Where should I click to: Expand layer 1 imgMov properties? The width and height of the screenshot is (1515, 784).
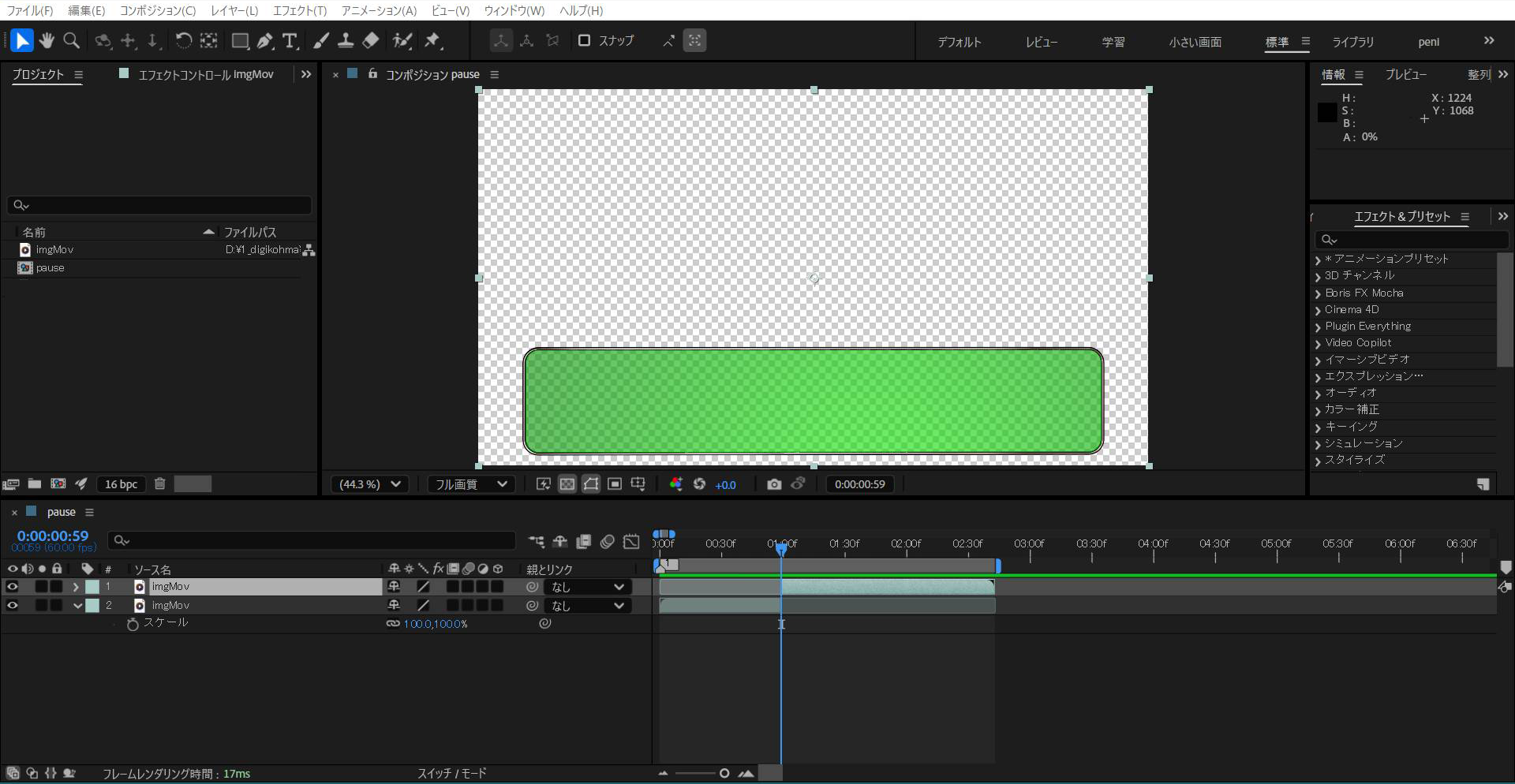click(76, 587)
